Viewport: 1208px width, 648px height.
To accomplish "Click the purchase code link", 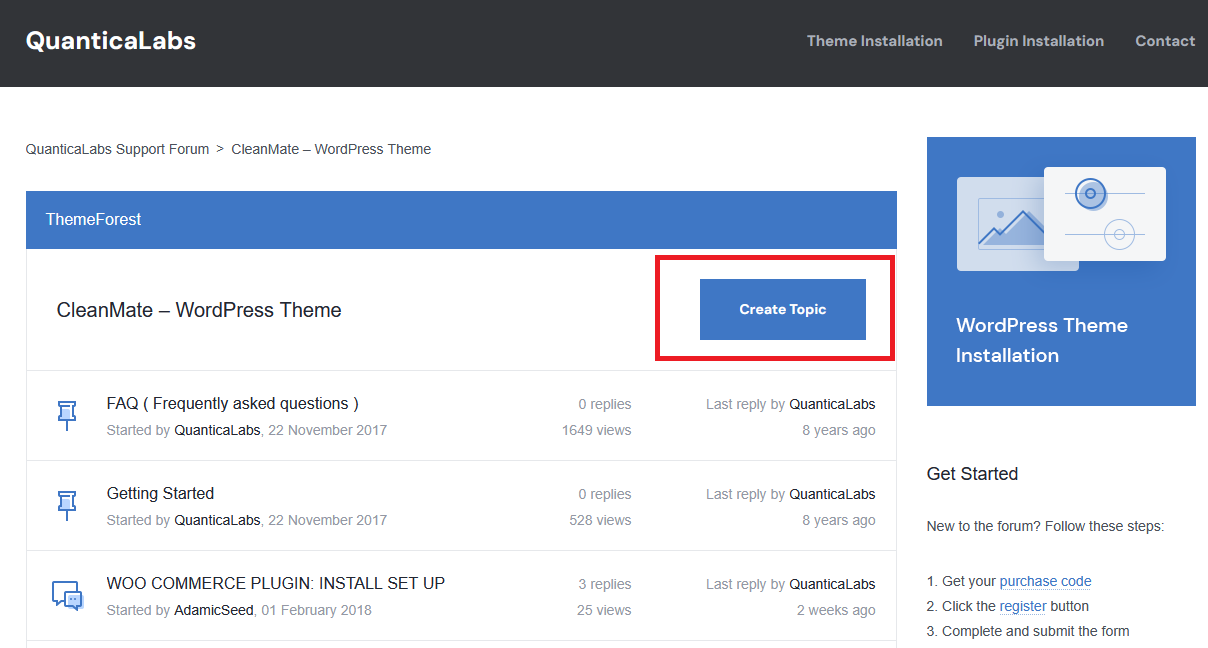I will click(1045, 581).
